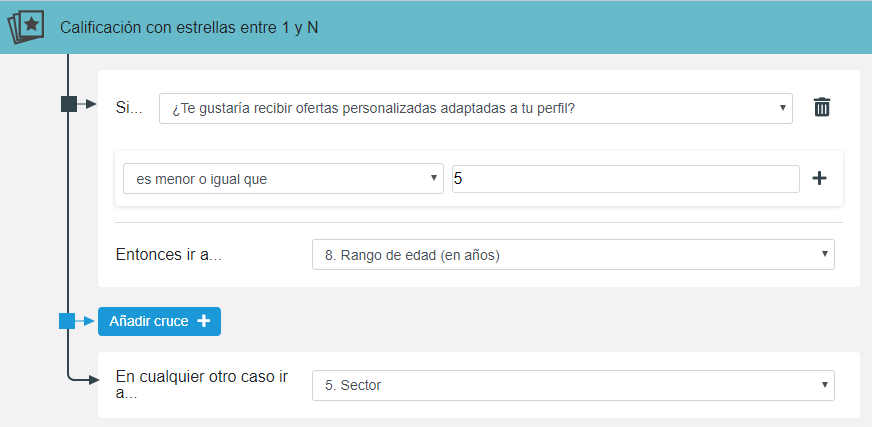Click the blue square node beside Añadir cruce
This screenshot has width=872, height=427.
pos(67,321)
